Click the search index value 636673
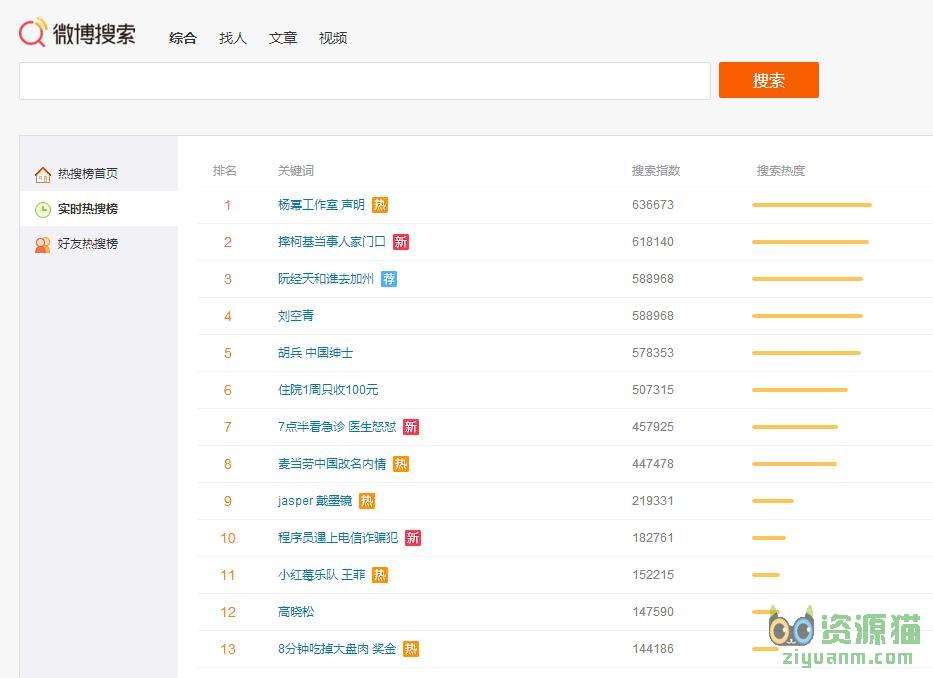 tap(653, 205)
